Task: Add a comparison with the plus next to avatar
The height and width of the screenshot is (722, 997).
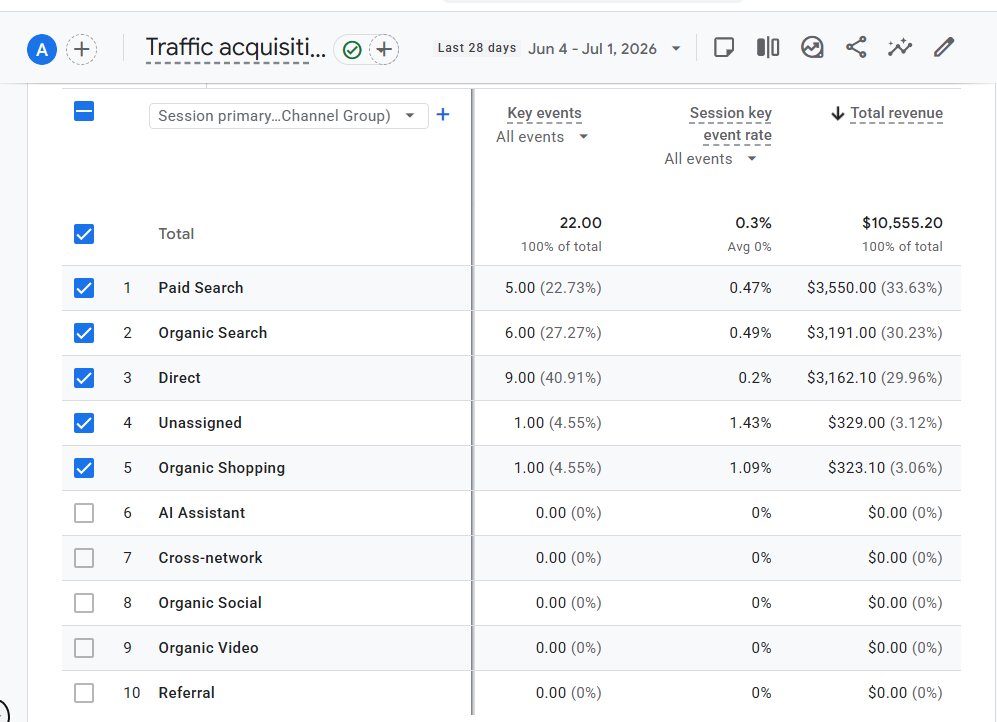Action: tap(81, 50)
